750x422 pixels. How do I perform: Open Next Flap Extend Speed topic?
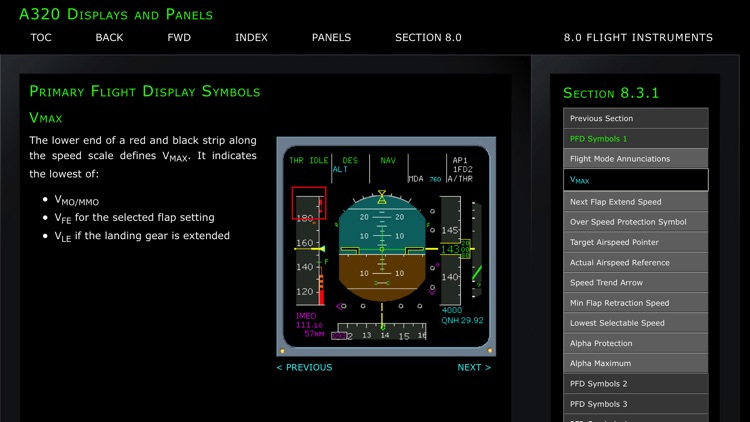tap(636, 202)
